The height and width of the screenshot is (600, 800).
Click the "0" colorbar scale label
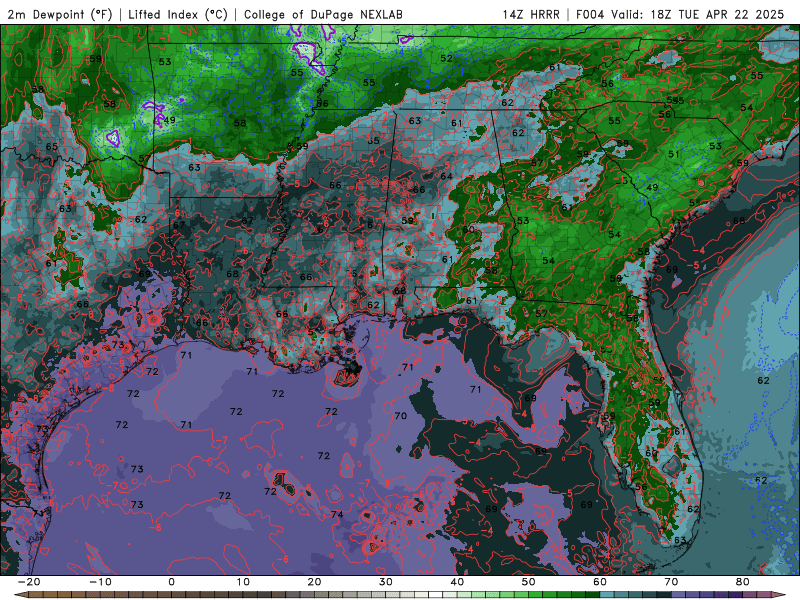171,582
